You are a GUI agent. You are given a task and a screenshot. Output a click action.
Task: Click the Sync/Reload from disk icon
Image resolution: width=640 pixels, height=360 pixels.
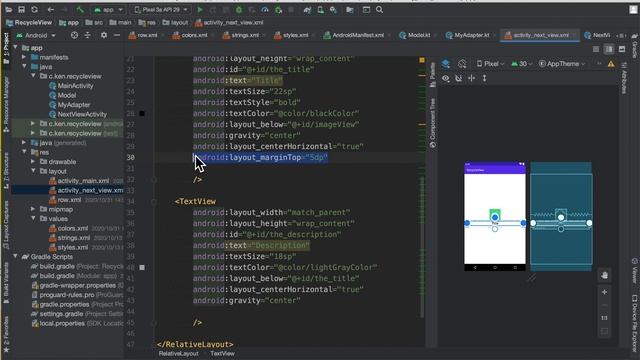click(x=34, y=9)
